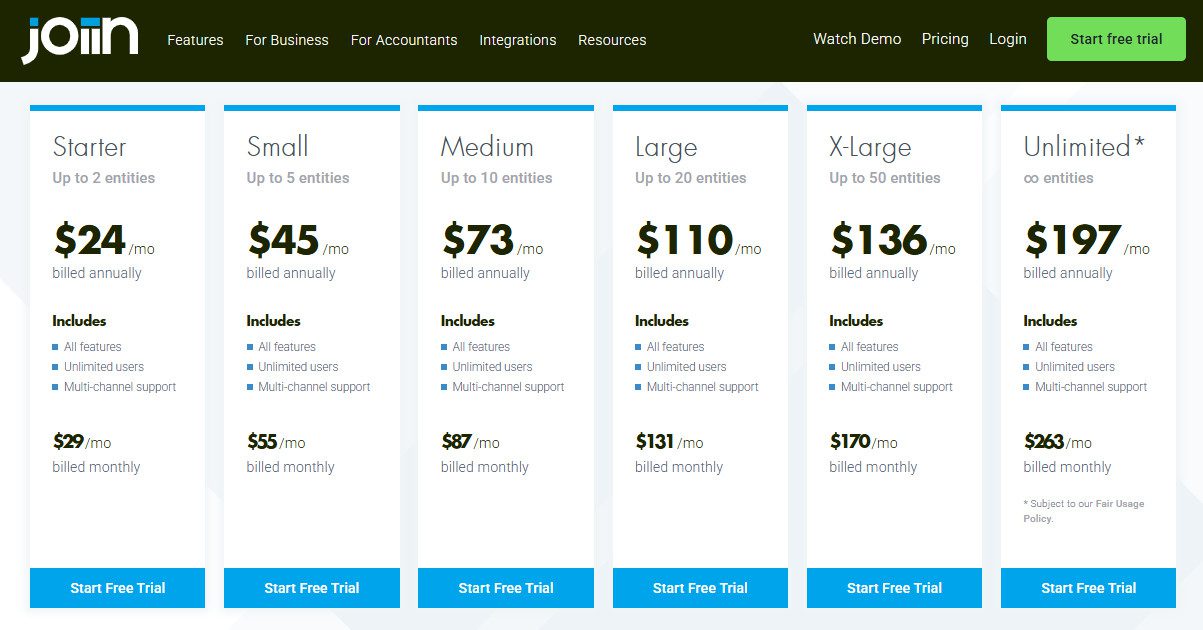Open the For Accountants menu
1203x630 pixels.
403,40
